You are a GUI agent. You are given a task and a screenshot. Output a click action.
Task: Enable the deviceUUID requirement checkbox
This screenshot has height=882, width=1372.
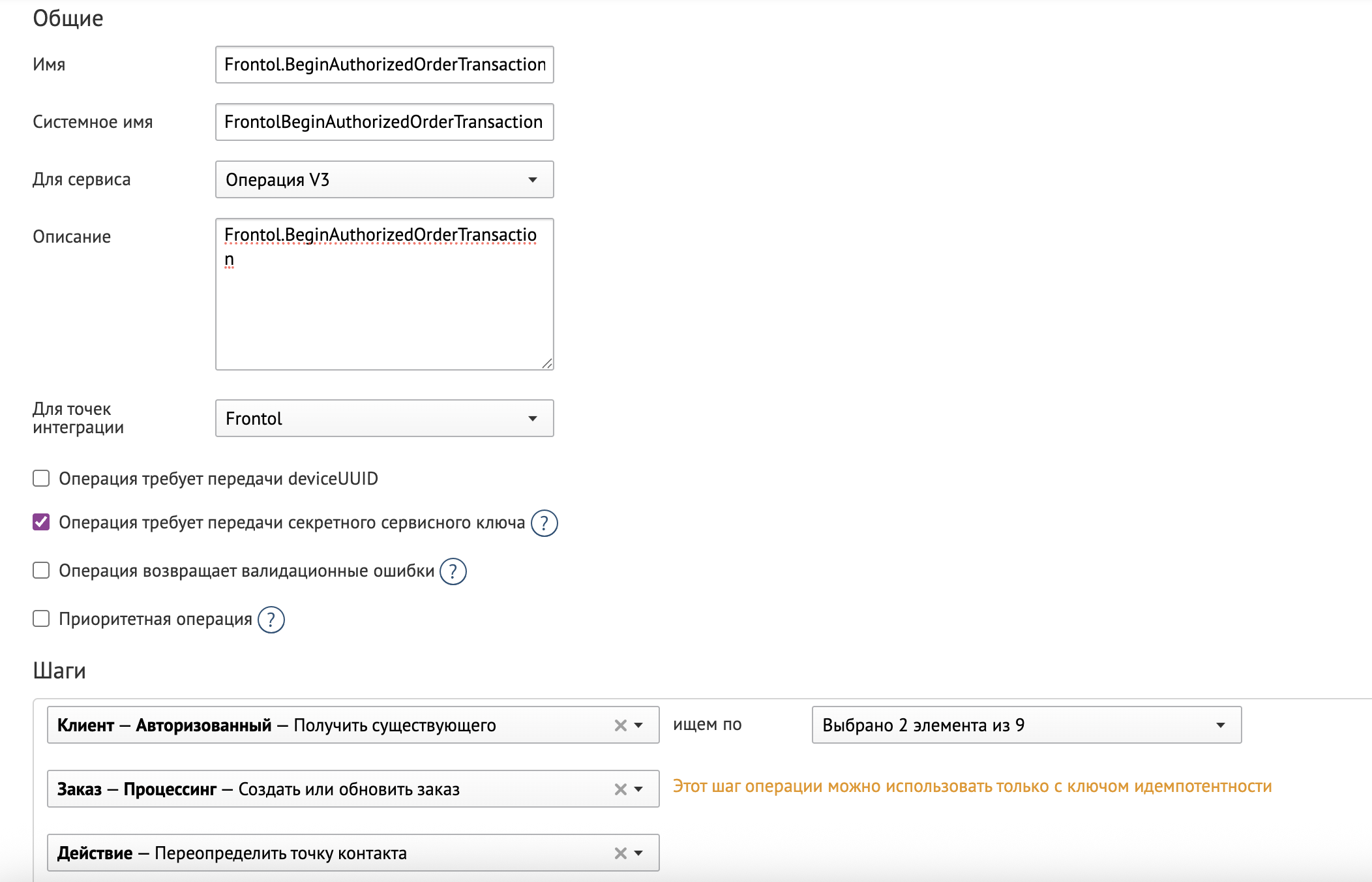(x=41, y=479)
